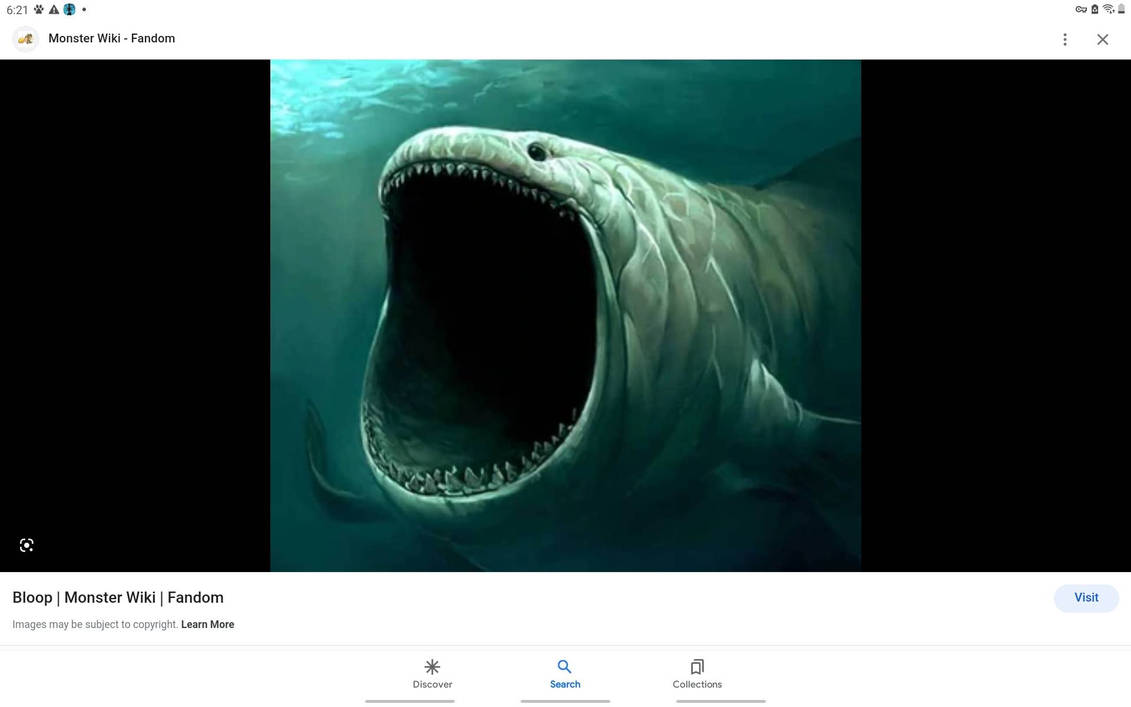
Task: Click the Learn More copyright link
Action: [208, 625]
